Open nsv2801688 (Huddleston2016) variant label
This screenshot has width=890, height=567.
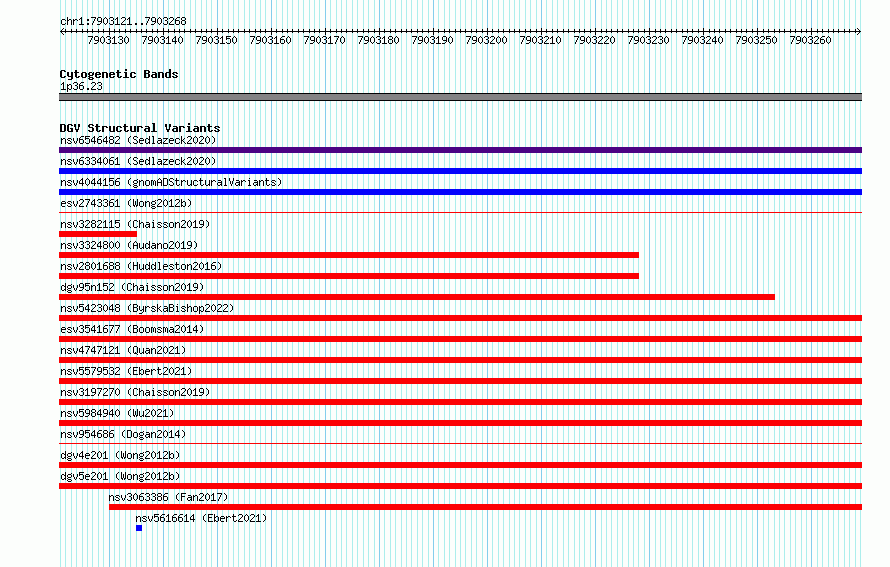point(141,266)
